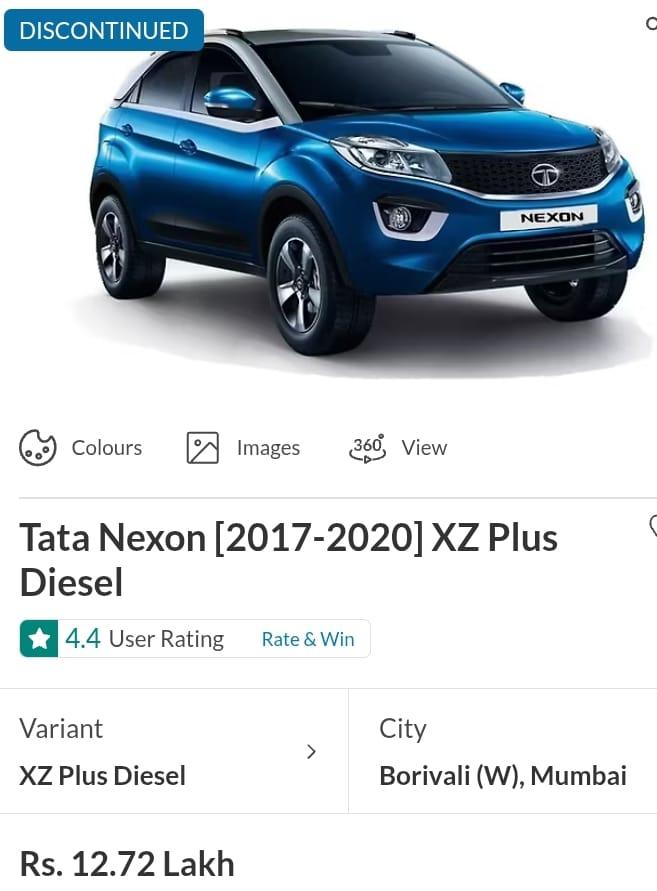Screen dimensions: 657x891
Task: Open Variant selector XZ Plus Diesel
Action: pos(102,776)
